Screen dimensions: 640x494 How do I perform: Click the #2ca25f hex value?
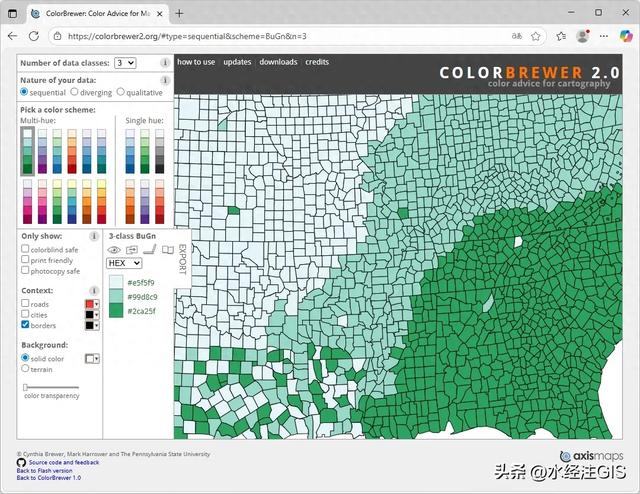(x=142, y=311)
